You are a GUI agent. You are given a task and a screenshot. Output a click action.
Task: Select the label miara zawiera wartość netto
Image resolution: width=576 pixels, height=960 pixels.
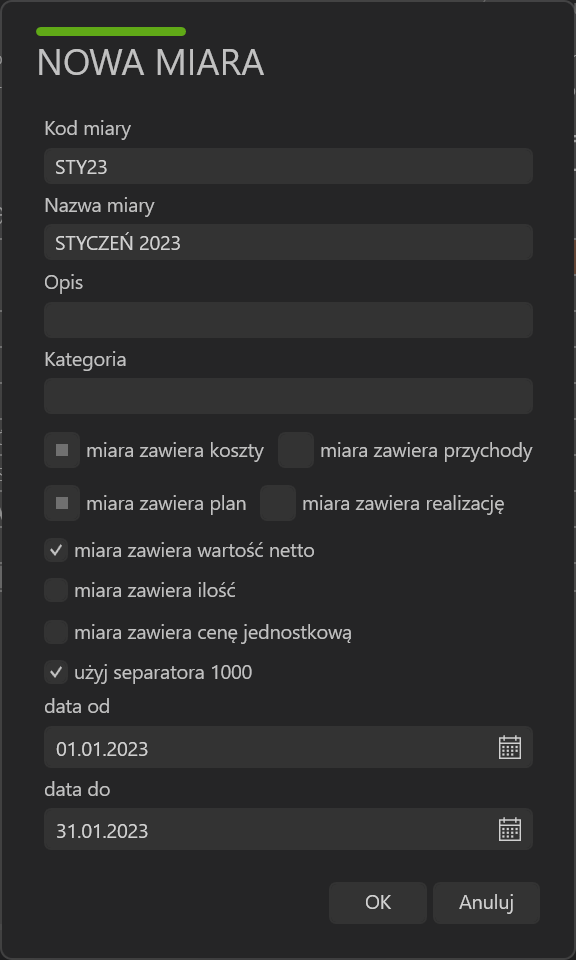[x=194, y=550]
